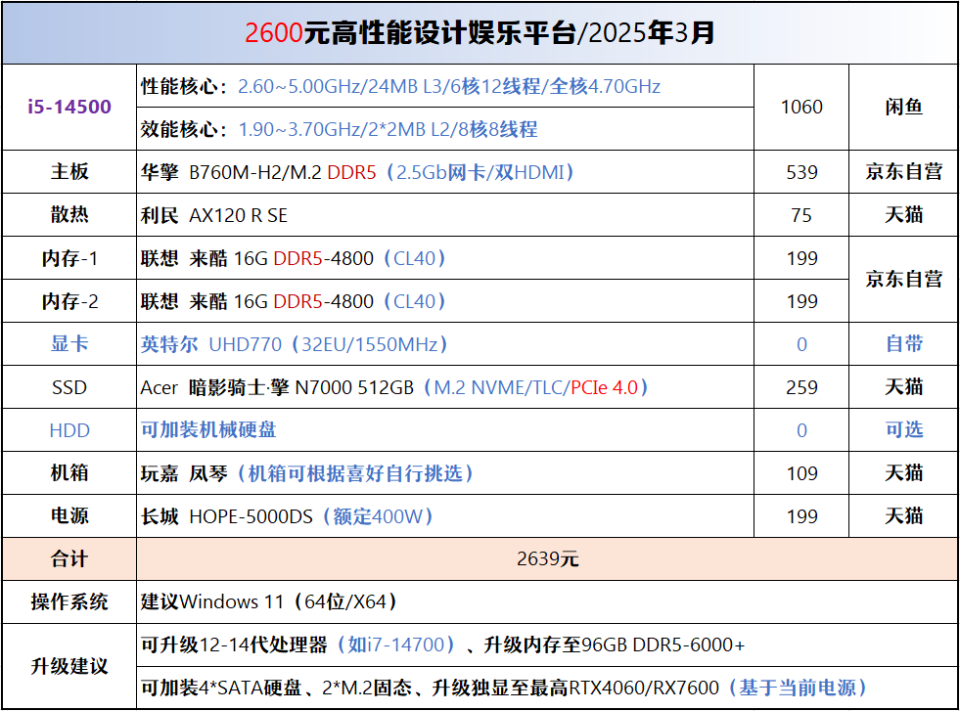Screen dimensions: 960x711
Task: Select the "内存-1" row label
Action: 69,258
